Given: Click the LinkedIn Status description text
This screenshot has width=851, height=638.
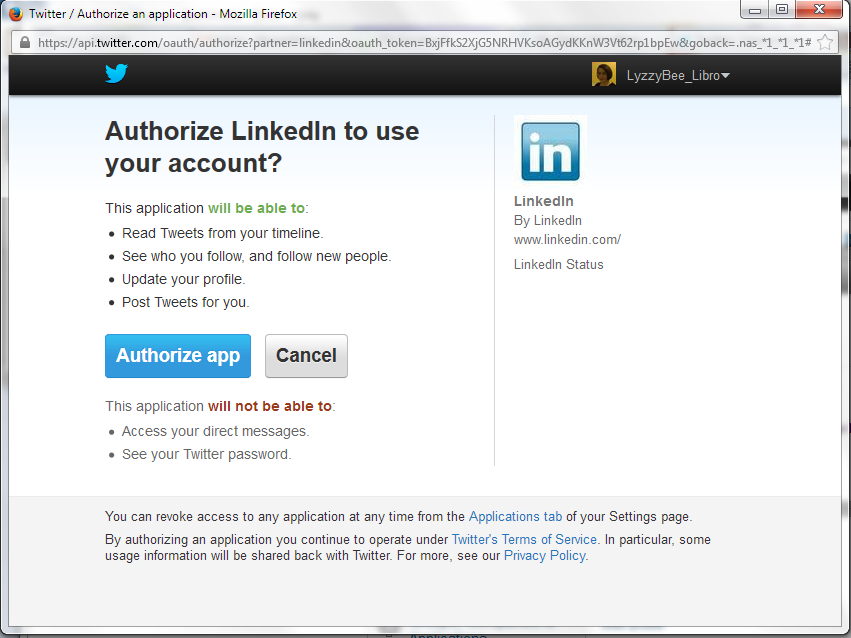Looking at the screenshot, I should (x=558, y=265).
